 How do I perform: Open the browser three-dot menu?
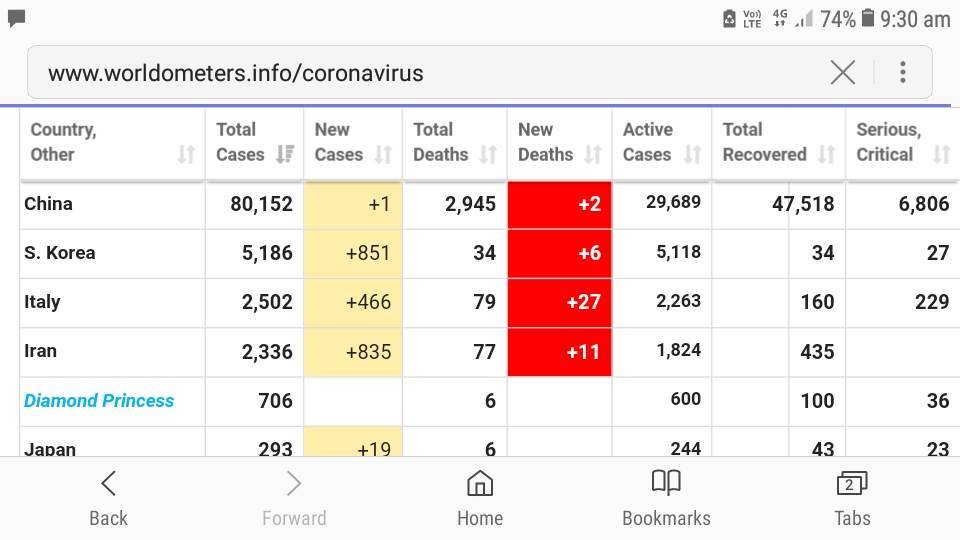pyautogui.click(x=902, y=72)
